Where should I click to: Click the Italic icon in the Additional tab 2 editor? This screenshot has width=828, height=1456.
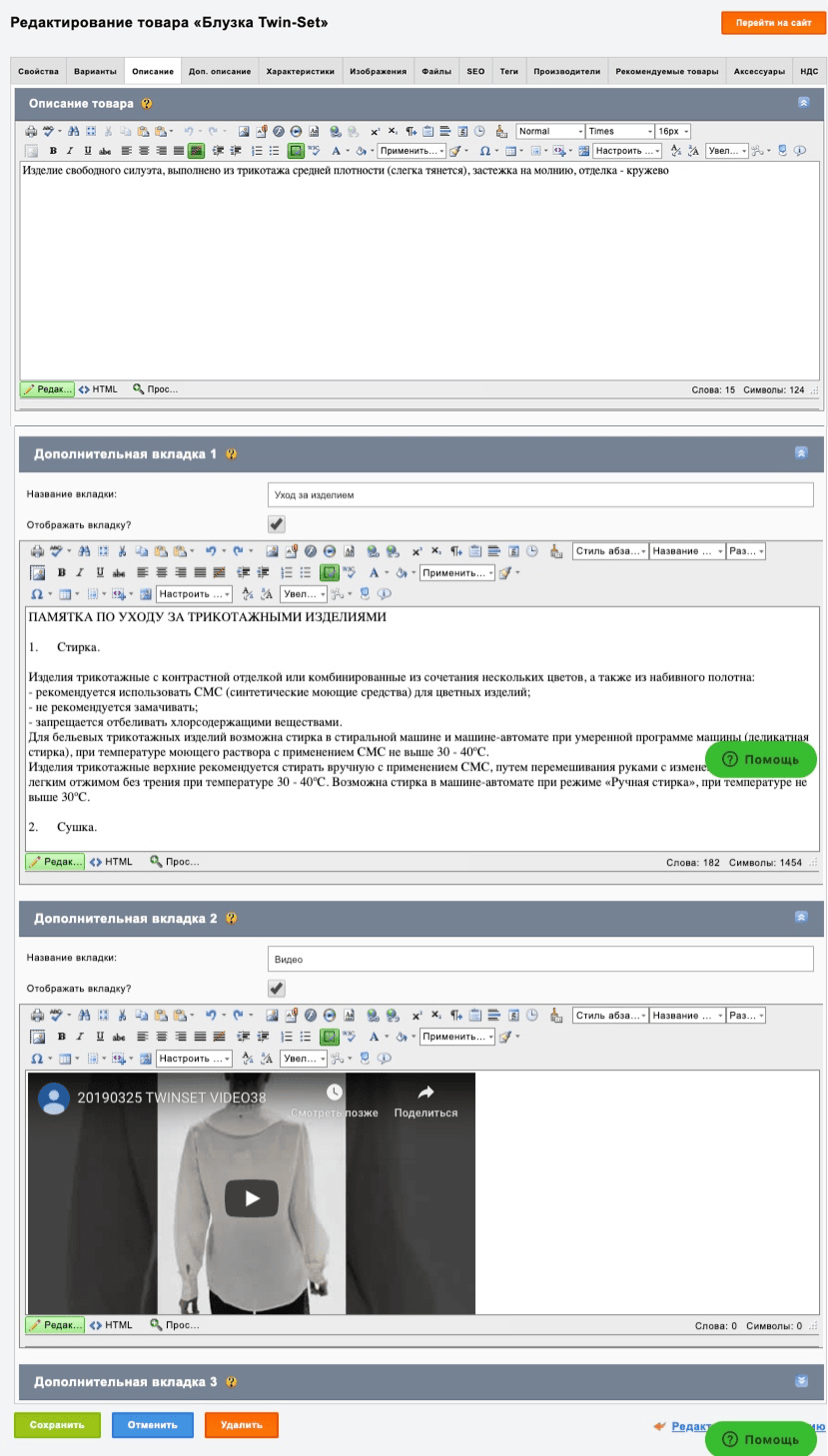pyautogui.click(x=81, y=1037)
